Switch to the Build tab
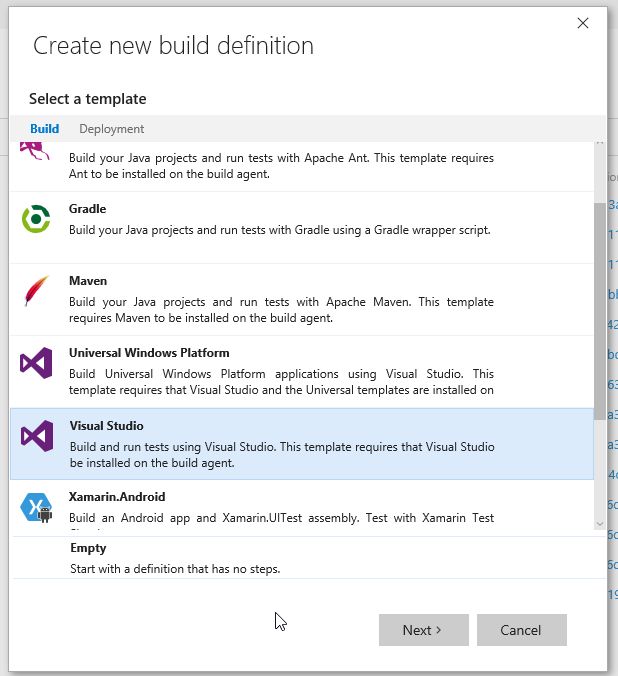 pyautogui.click(x=44, y=129)
